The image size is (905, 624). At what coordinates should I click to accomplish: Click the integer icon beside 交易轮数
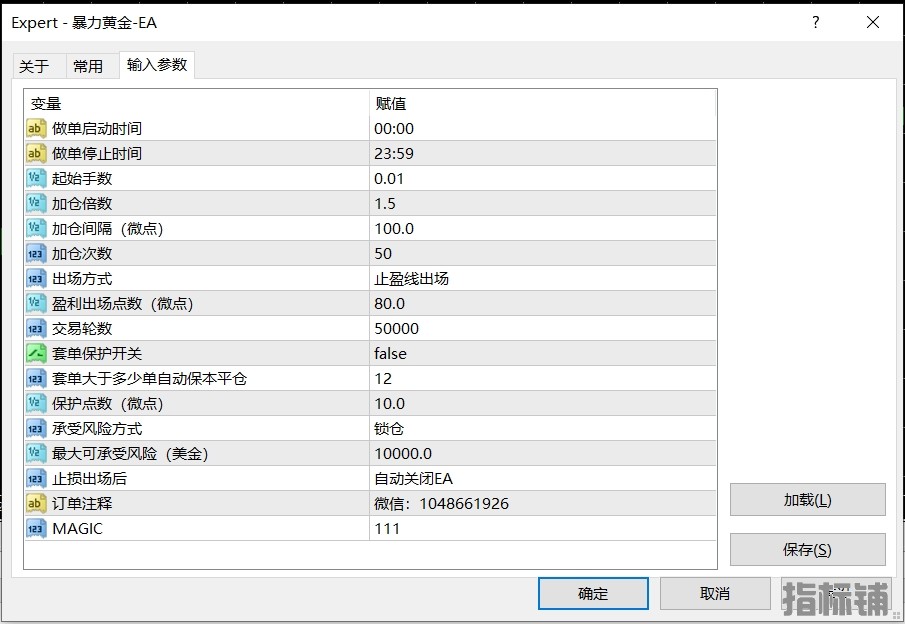pyautogui.click(x=36, y=328)
